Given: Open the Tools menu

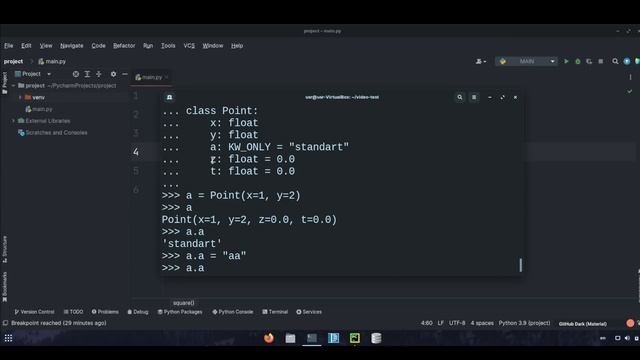Looking at the screenshot, I should (168, 46).
